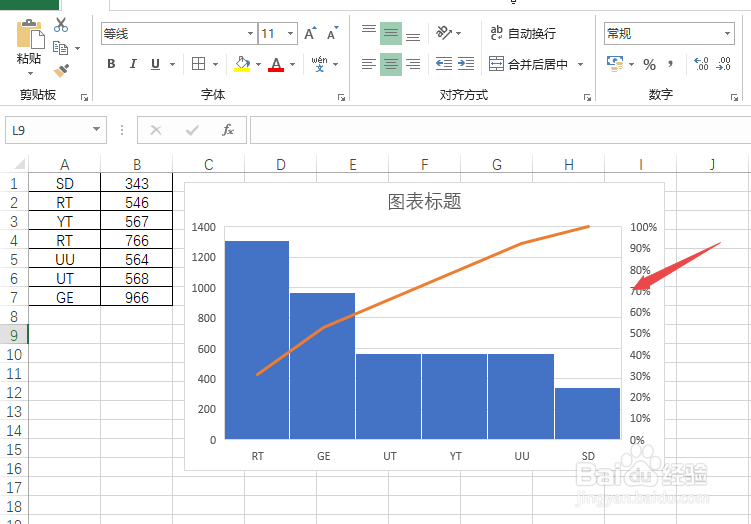Apply comma style

pos(671,64)
